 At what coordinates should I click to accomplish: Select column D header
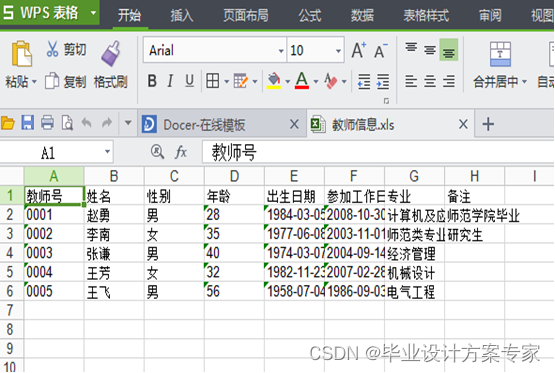[234, 176]
